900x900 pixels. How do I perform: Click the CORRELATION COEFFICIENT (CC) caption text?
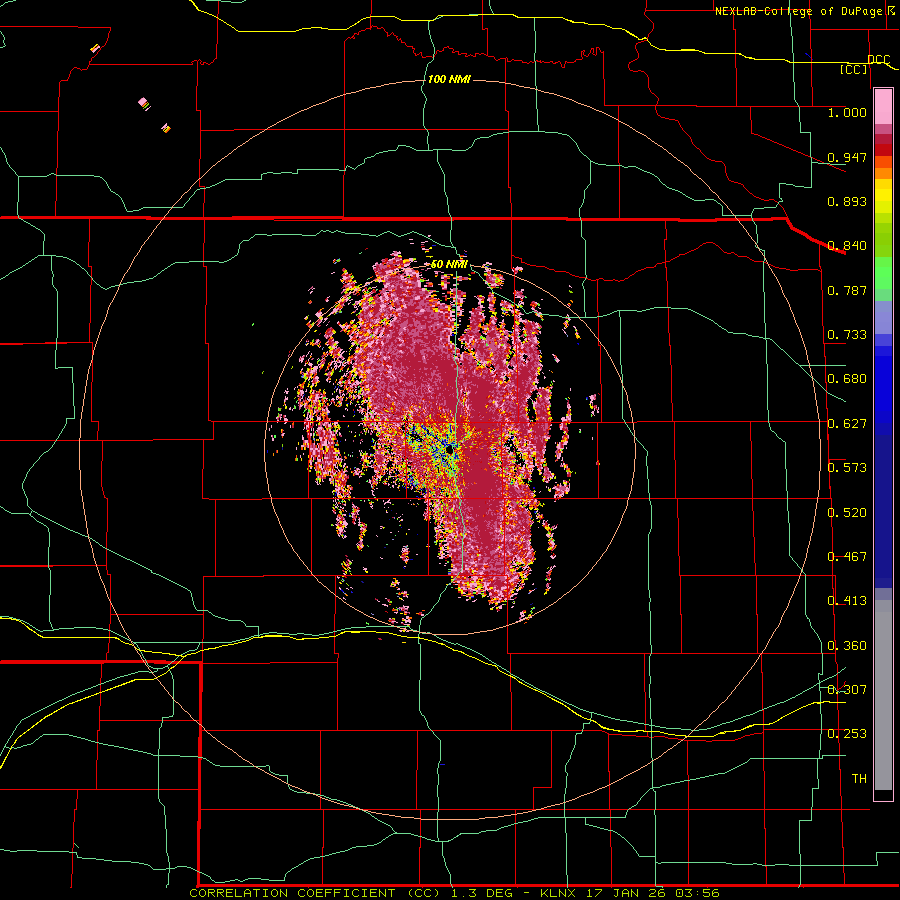point(315,893)
